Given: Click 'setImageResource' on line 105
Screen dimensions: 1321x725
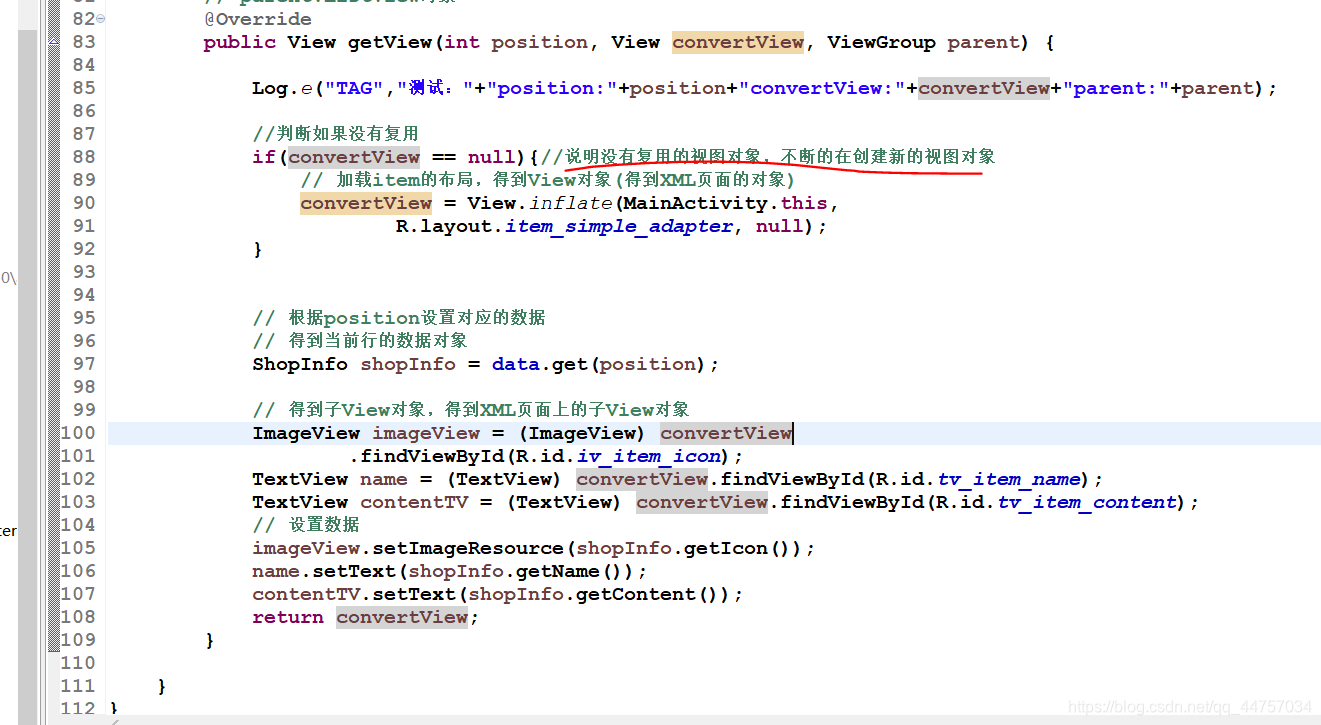Looking at the screenshot, I should pyautogui.click(x=468, y=548).
